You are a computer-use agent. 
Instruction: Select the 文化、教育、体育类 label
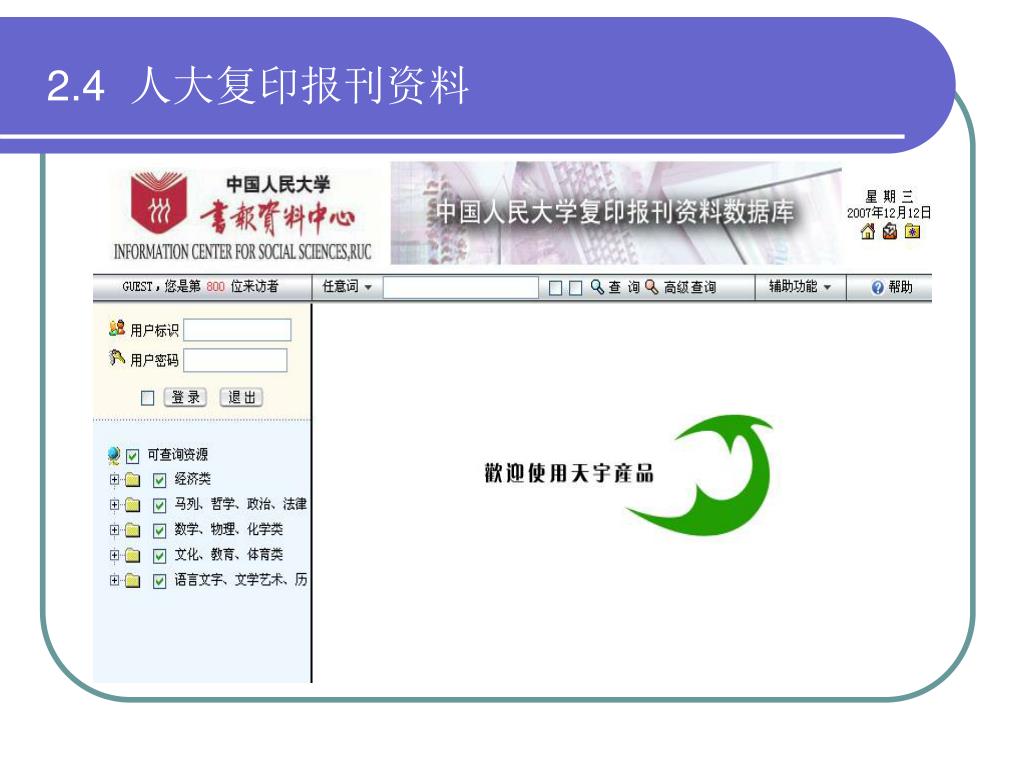(229, 554)
